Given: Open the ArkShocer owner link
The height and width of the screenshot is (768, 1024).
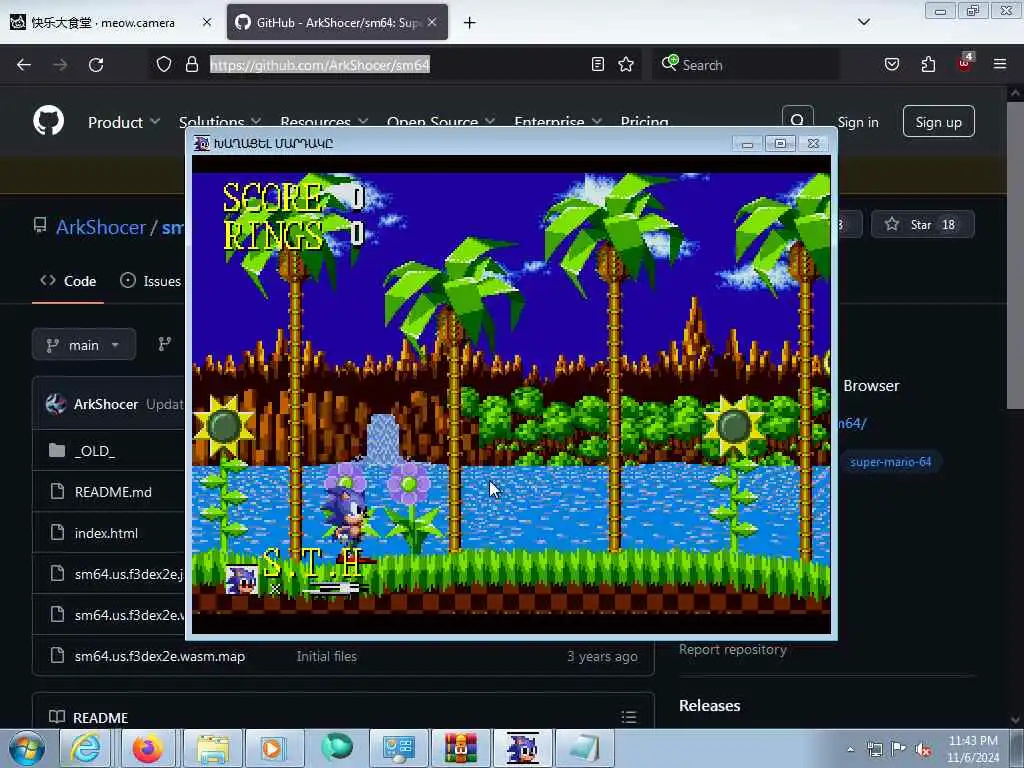Looking at the screenshot, I should [x=101, y=227].
